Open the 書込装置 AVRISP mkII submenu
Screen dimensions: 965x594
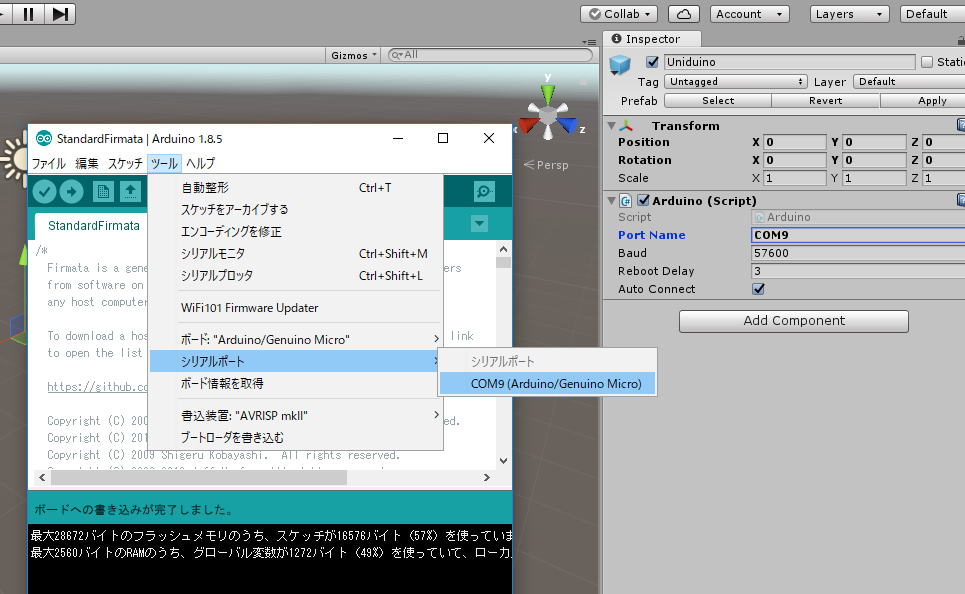point(295,415)
